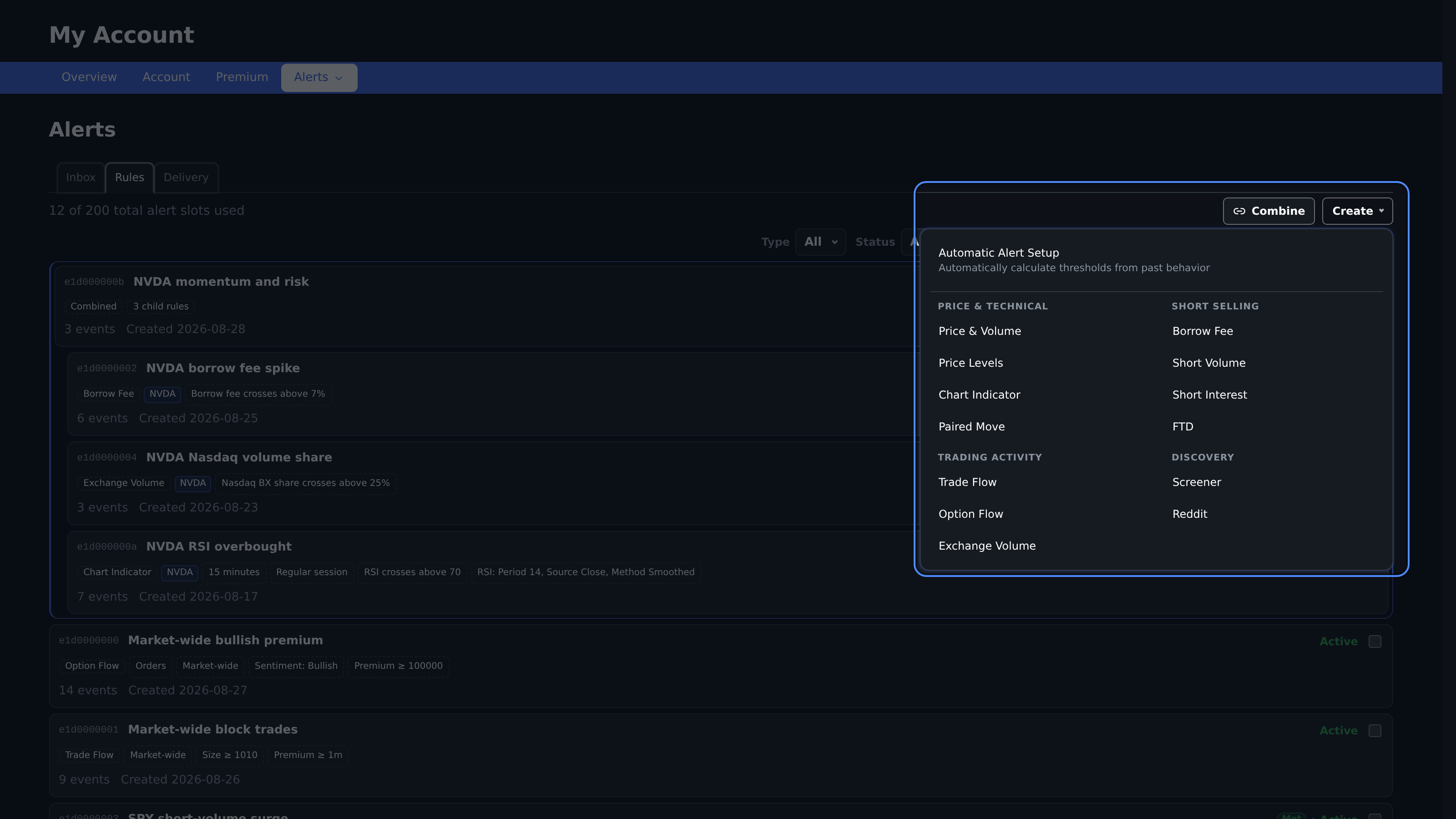The height and width of the screenshot is (819, 1456).
Task: Click the Create dropdown button
Action: click(1357, 211)
